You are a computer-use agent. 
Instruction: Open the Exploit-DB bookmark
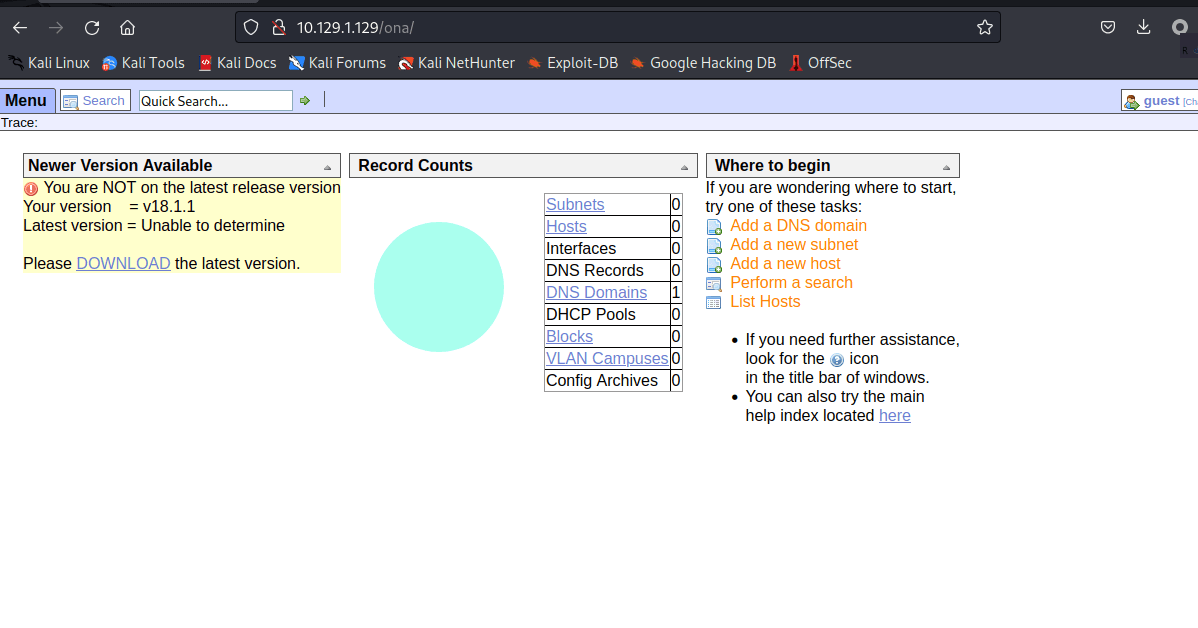[573, 63]
